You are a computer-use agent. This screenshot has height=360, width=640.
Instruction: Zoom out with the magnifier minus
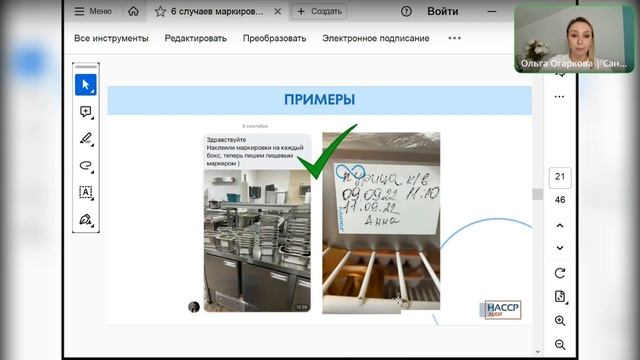click(560, 344)
